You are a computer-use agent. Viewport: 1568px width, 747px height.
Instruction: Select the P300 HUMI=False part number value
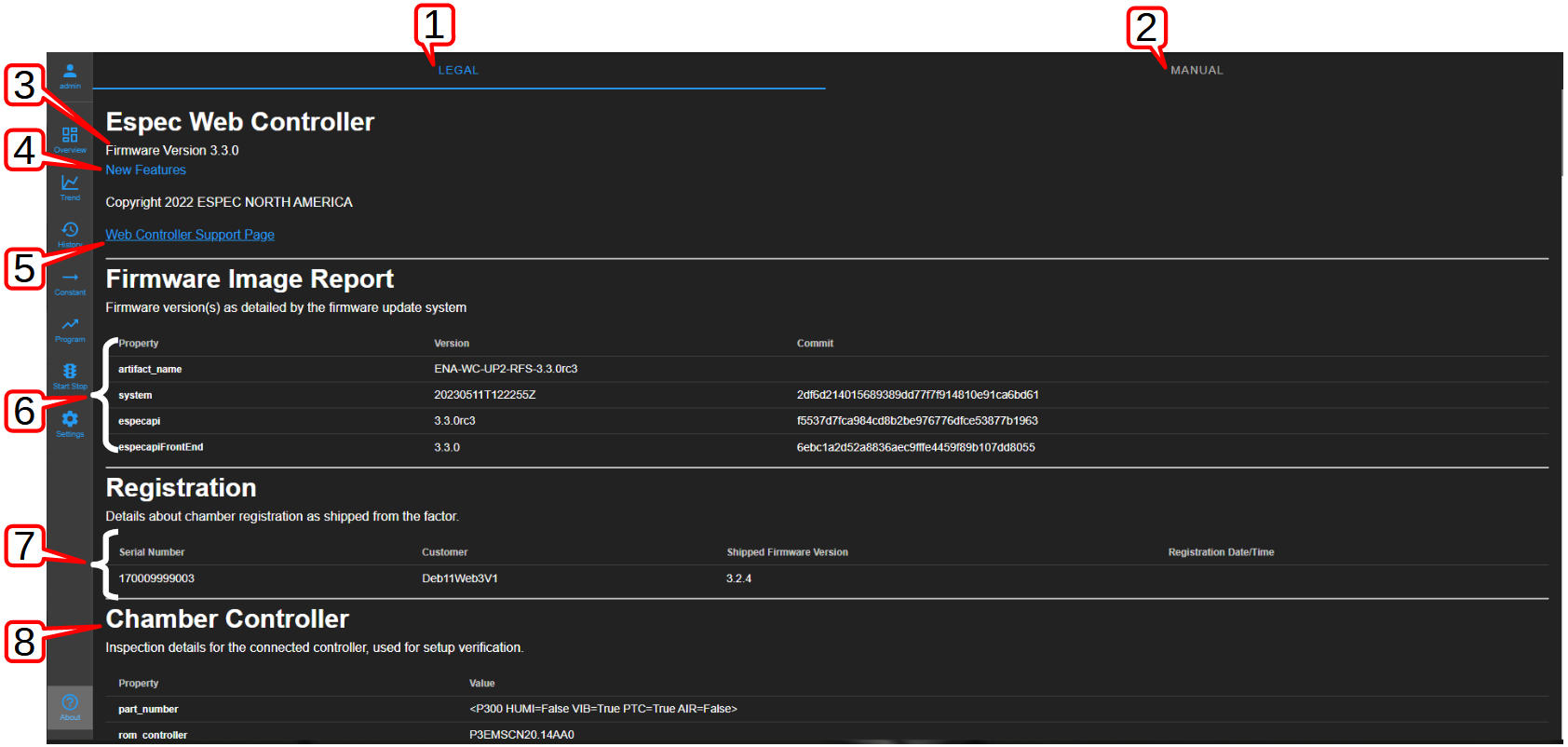click(x=603, y=709)
